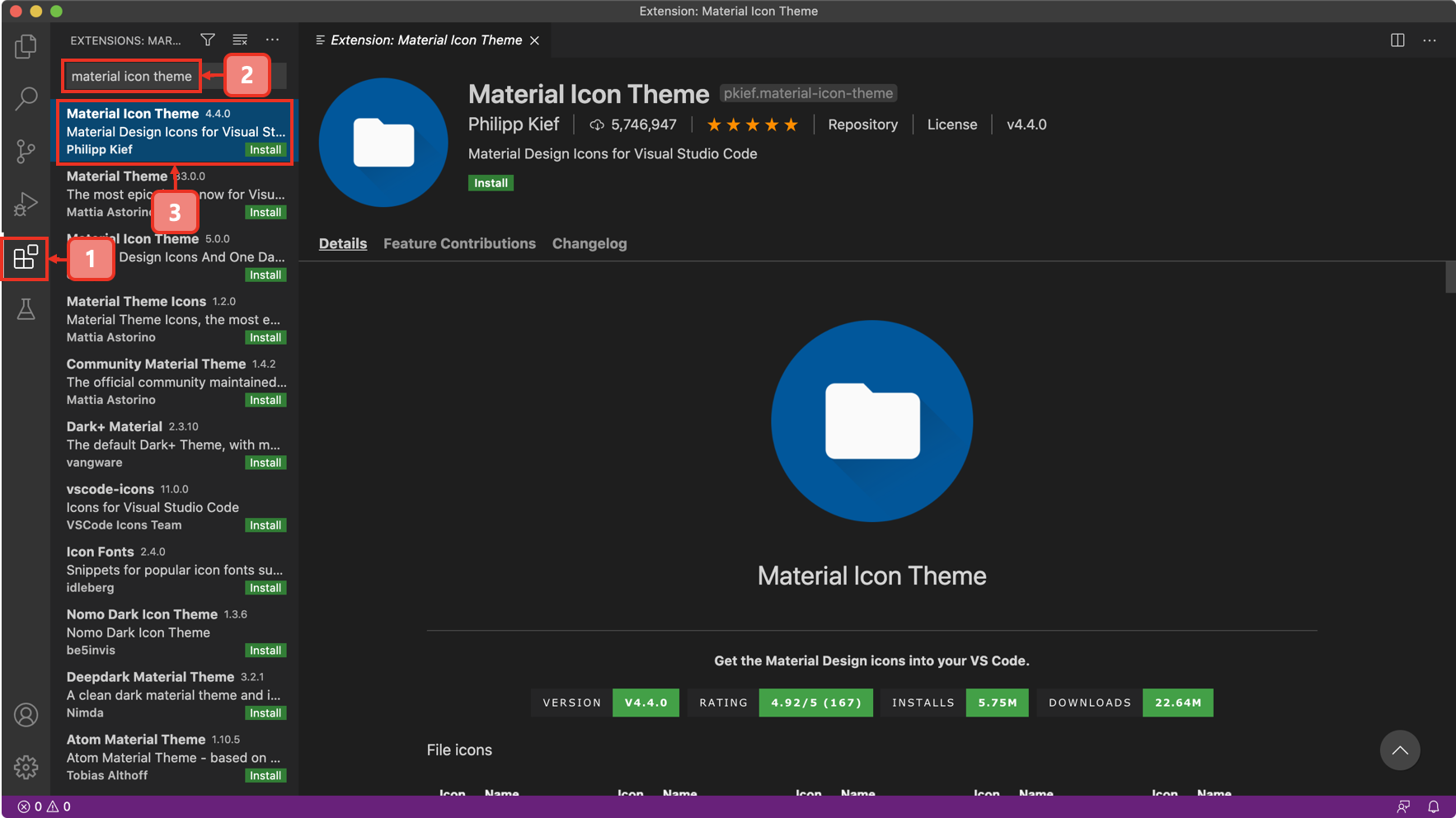Switch to the Details tab
1456x818 pixels.
coord(343,243)
